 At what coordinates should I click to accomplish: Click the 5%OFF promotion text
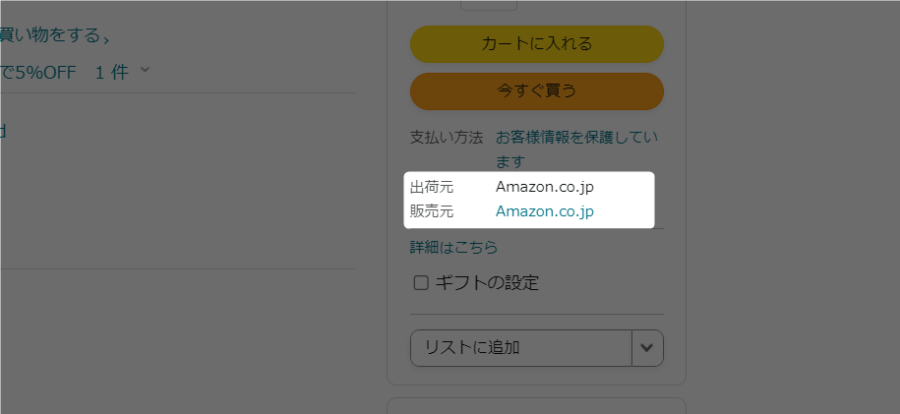tap(40, 72)
